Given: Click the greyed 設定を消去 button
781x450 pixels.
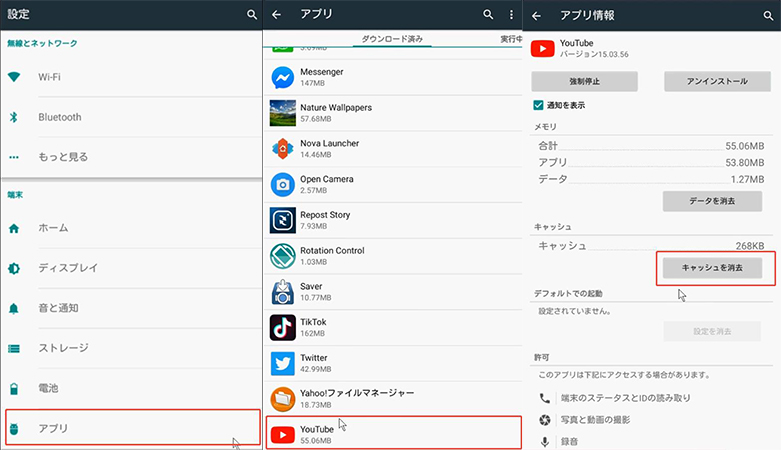Looking at the screenshot, I should coord(712,331).
